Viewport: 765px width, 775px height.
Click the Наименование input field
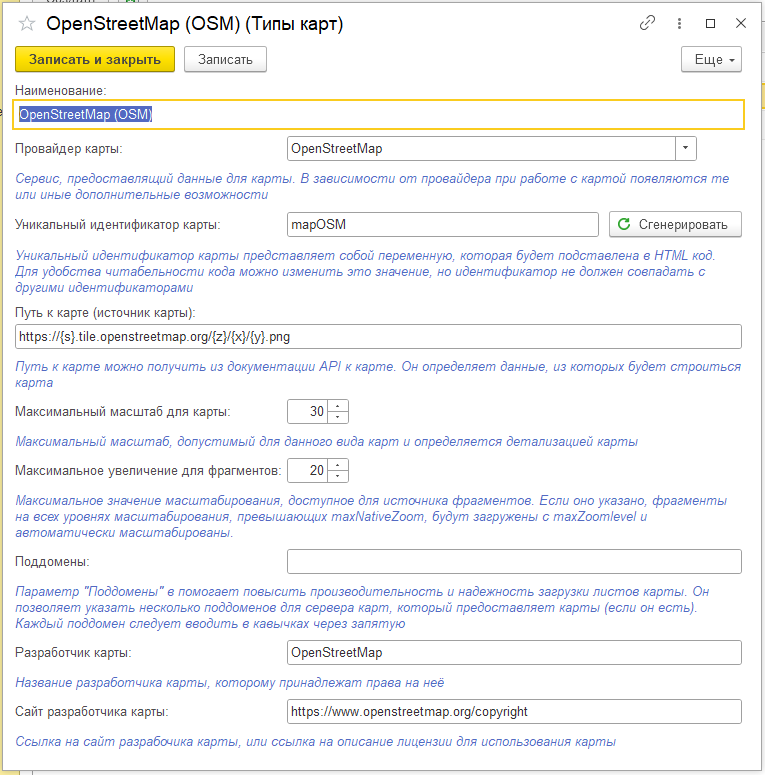tap(379, 115)
